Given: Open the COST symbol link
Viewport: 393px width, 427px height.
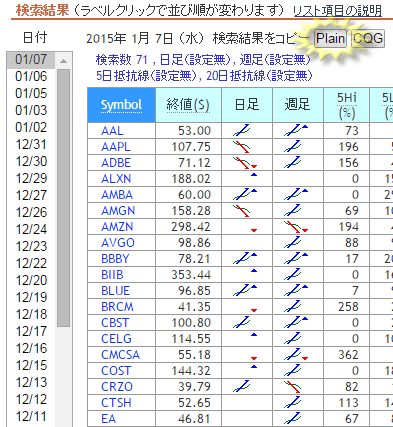Looking at the screenshot, I should coord(116,371).
